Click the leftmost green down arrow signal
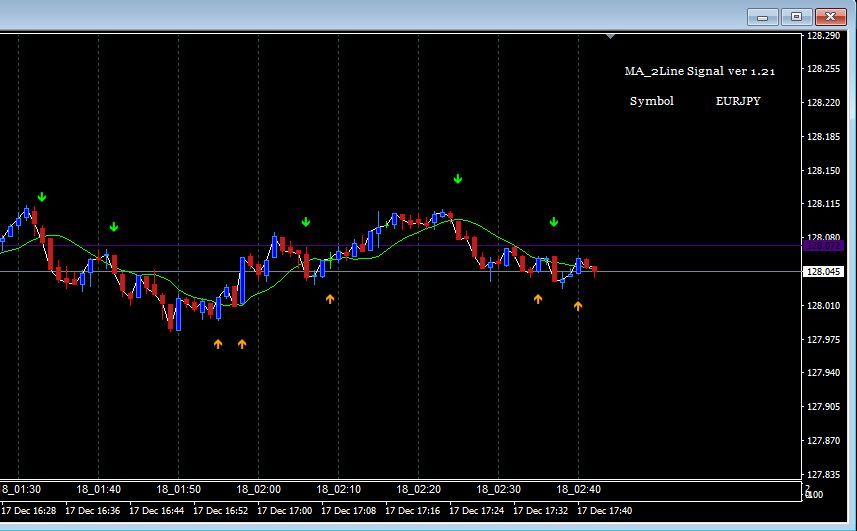The height and width of the screenshot is (531, 857). click(x=42, y=197)
